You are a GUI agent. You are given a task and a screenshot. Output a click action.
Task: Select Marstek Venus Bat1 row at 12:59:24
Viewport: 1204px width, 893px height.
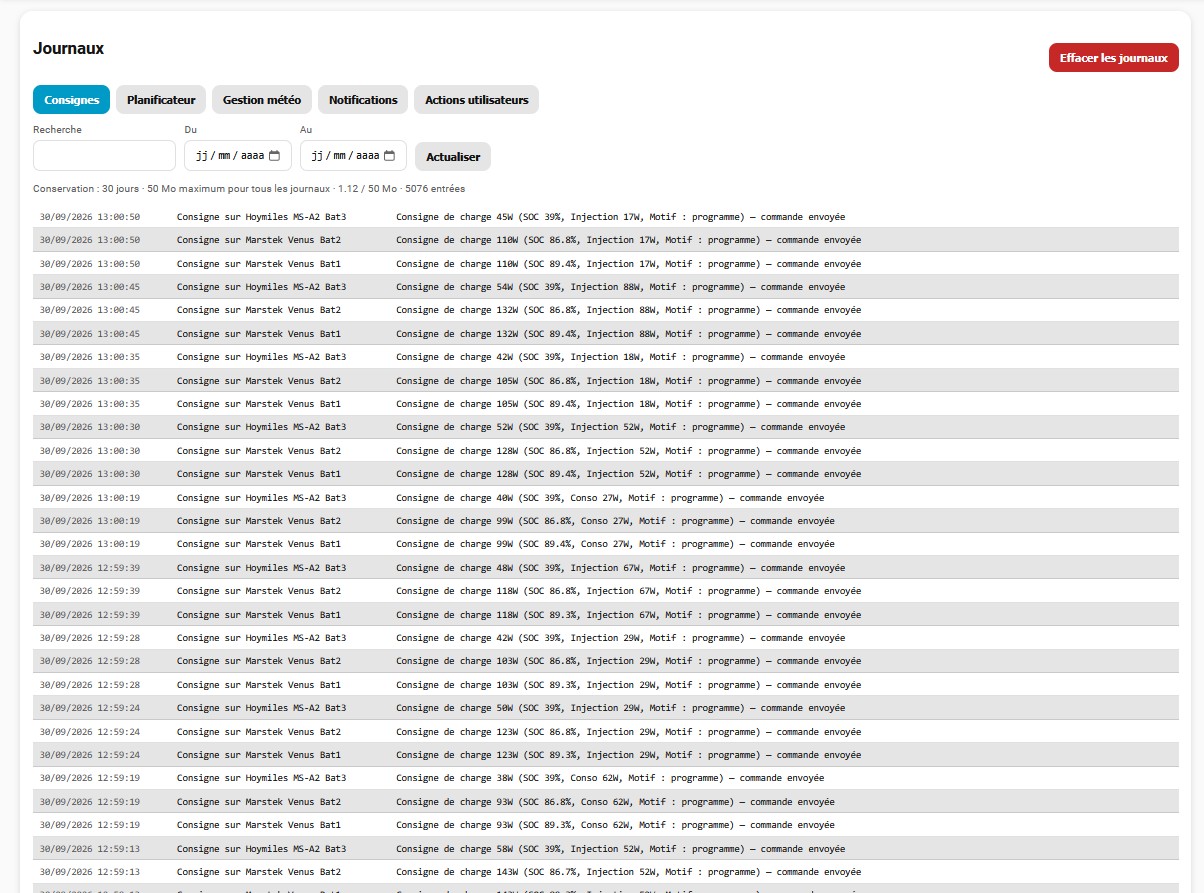(606, 755)
